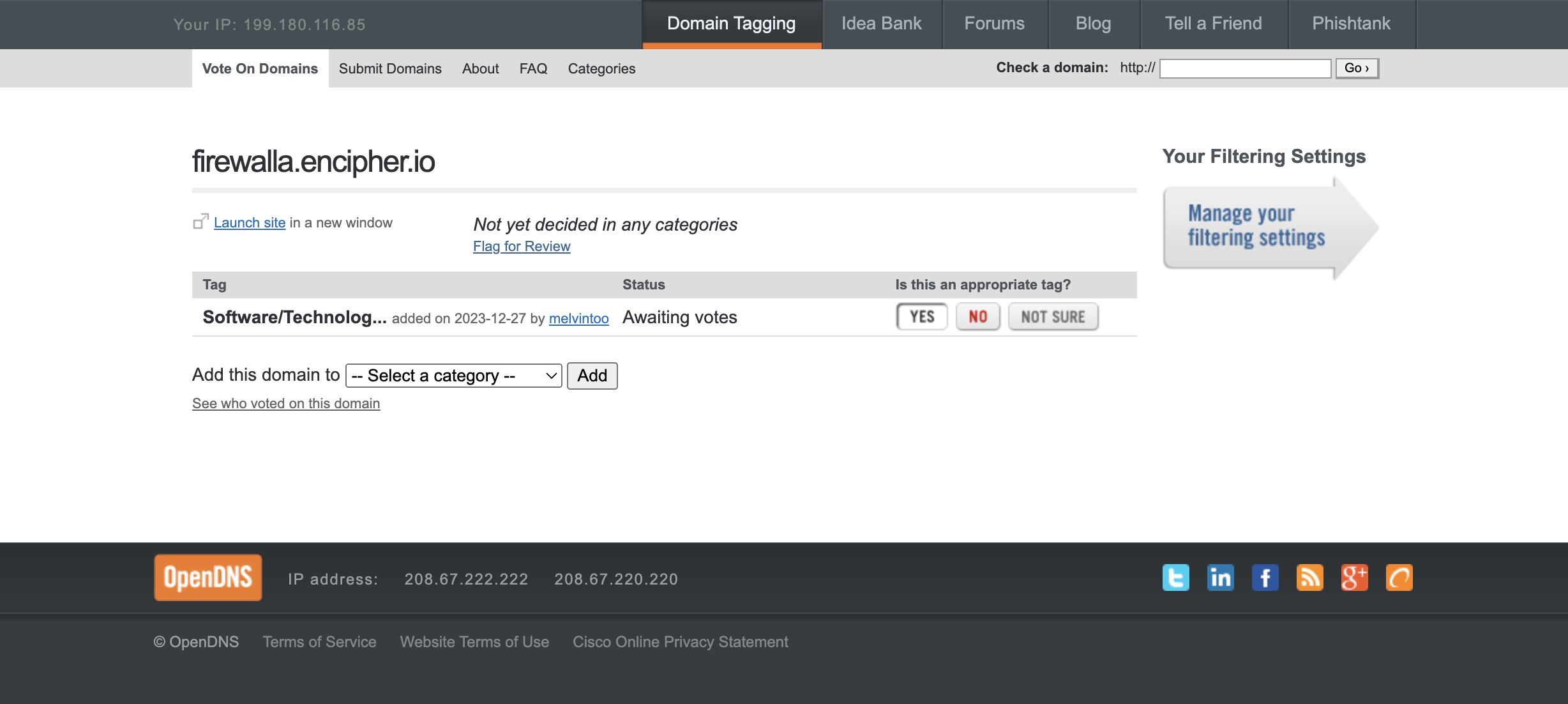Open Website Terms of Use link
This screenshot has height=704, width=1568.
(474, 642)
